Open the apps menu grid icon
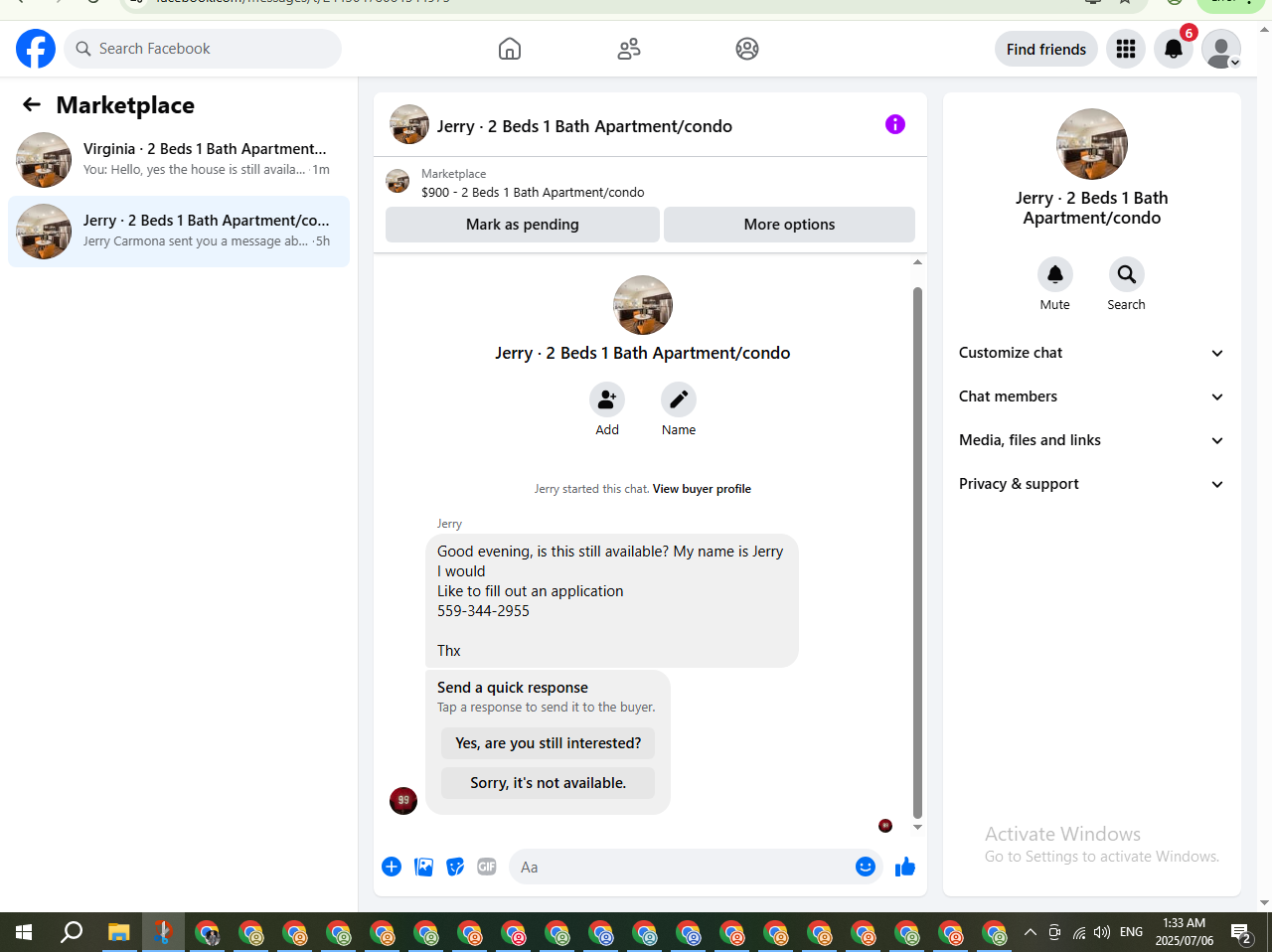Image resolution: width=1272 pixels, height=952 pixels. pyautogui.click(x=1126, y=49)
